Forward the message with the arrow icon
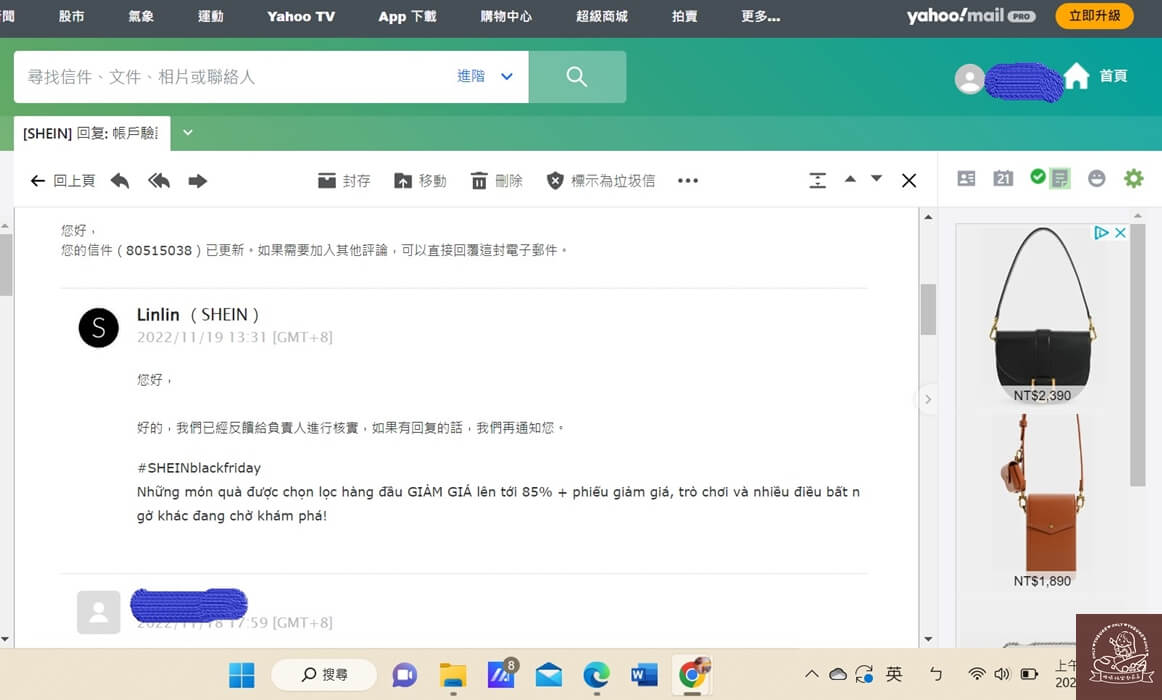1162x700 pixels. point(197,180)
